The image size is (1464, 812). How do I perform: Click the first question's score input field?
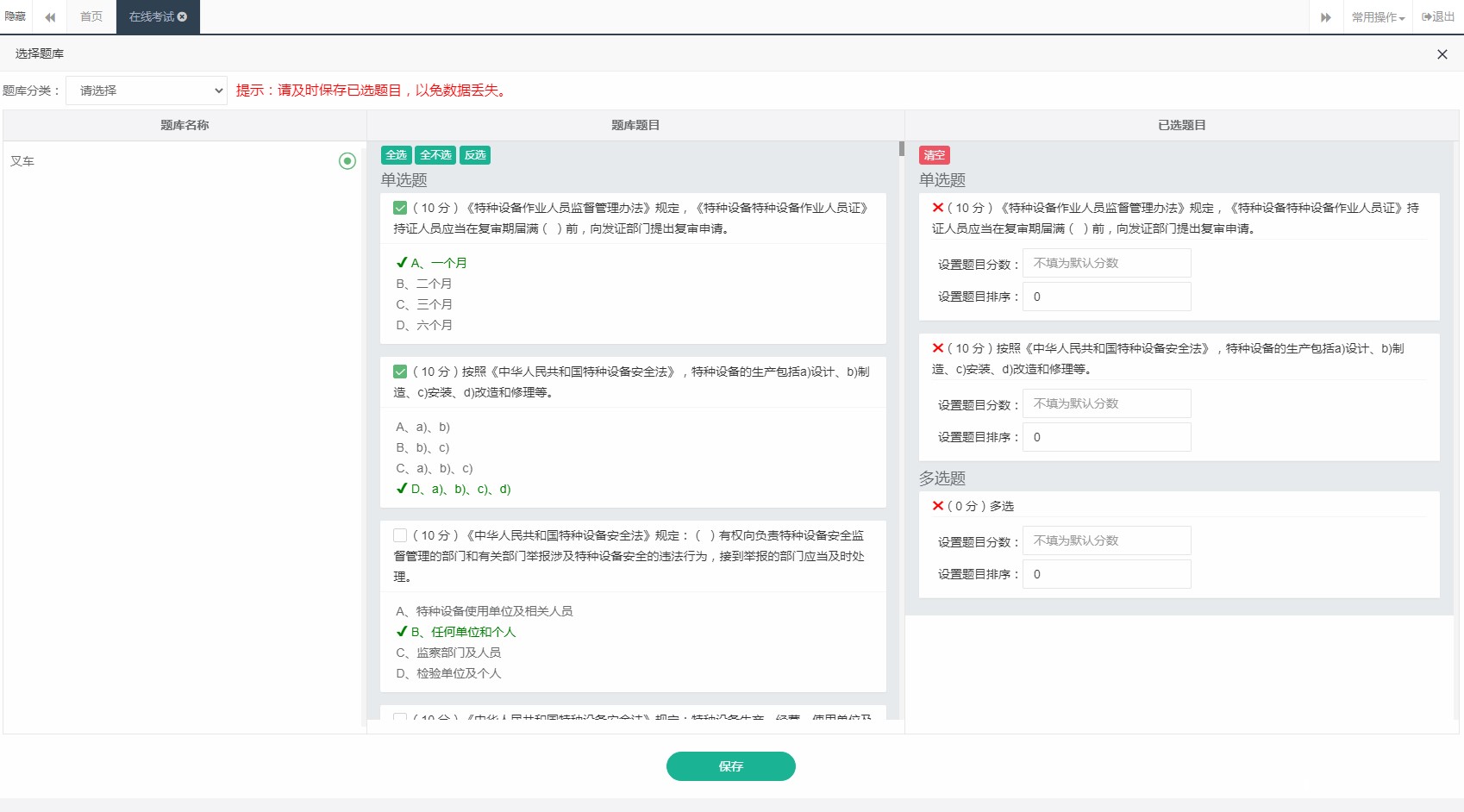[x=1106, y=263]
